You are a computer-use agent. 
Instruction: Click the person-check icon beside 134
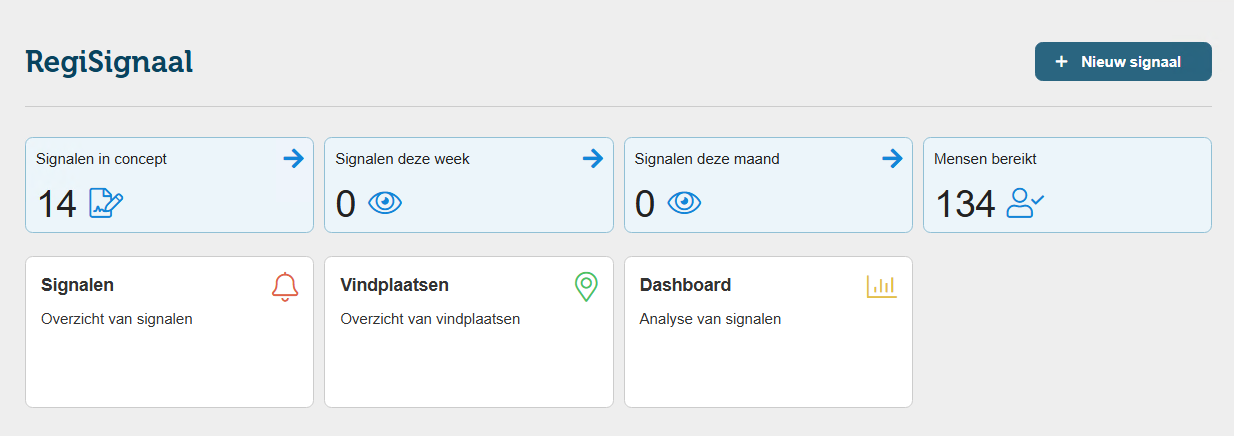tap(1025, 203)
